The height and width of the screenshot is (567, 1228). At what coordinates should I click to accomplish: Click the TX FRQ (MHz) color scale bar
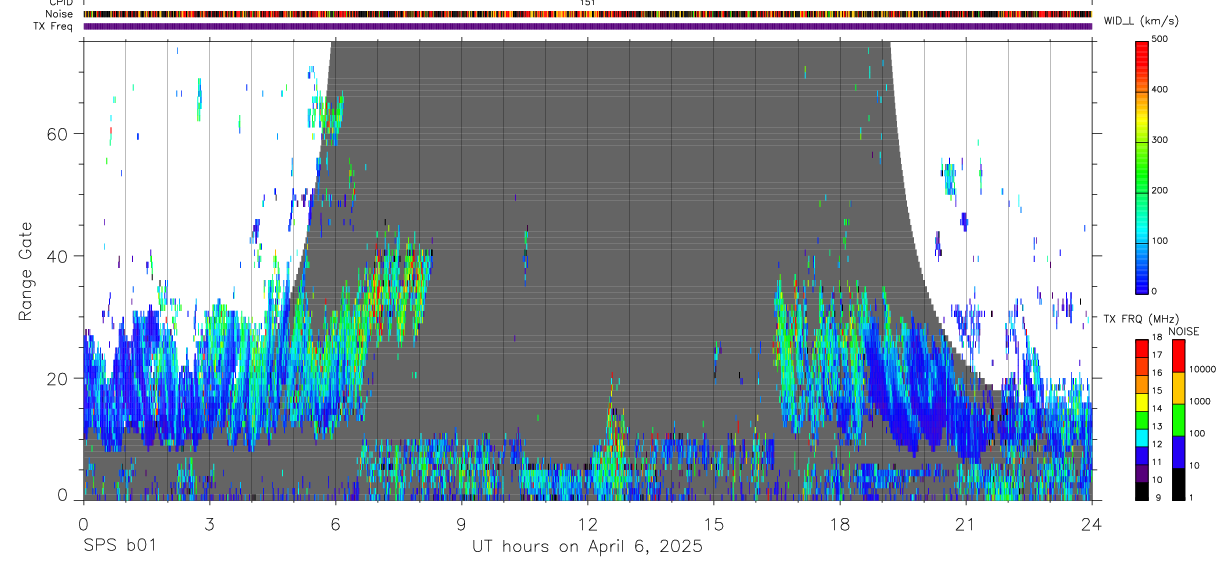[1142, 419]
